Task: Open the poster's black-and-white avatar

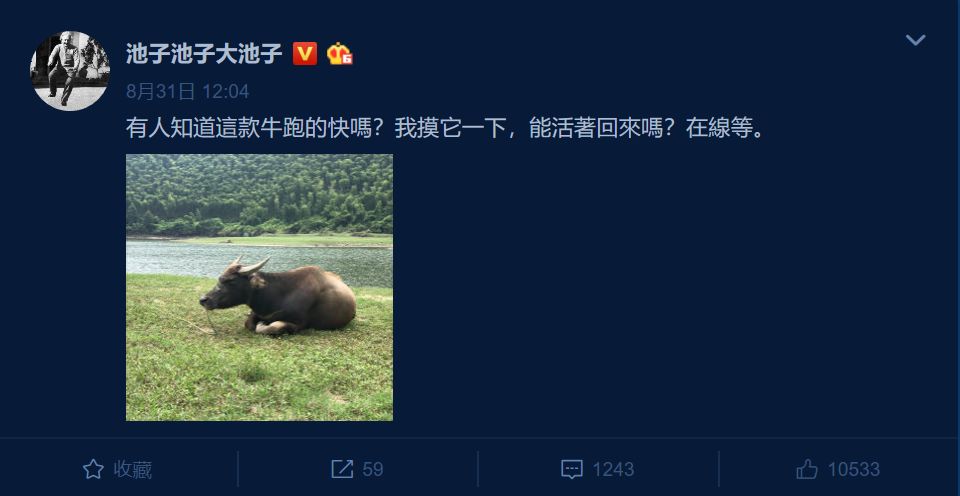Action: (70, 71)
